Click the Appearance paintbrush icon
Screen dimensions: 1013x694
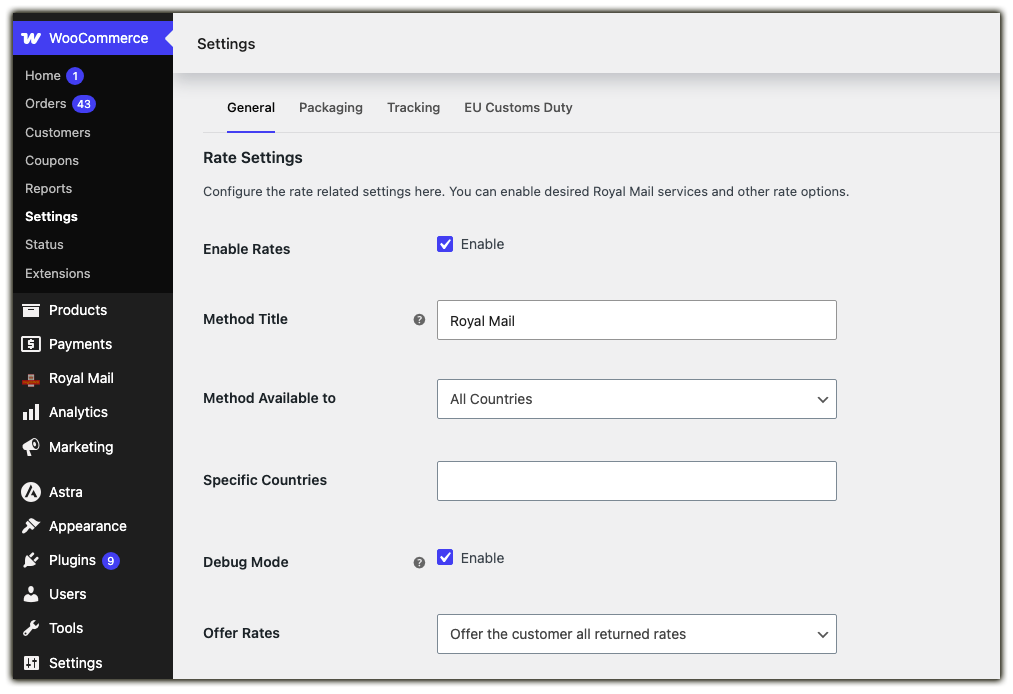(31, 526)
